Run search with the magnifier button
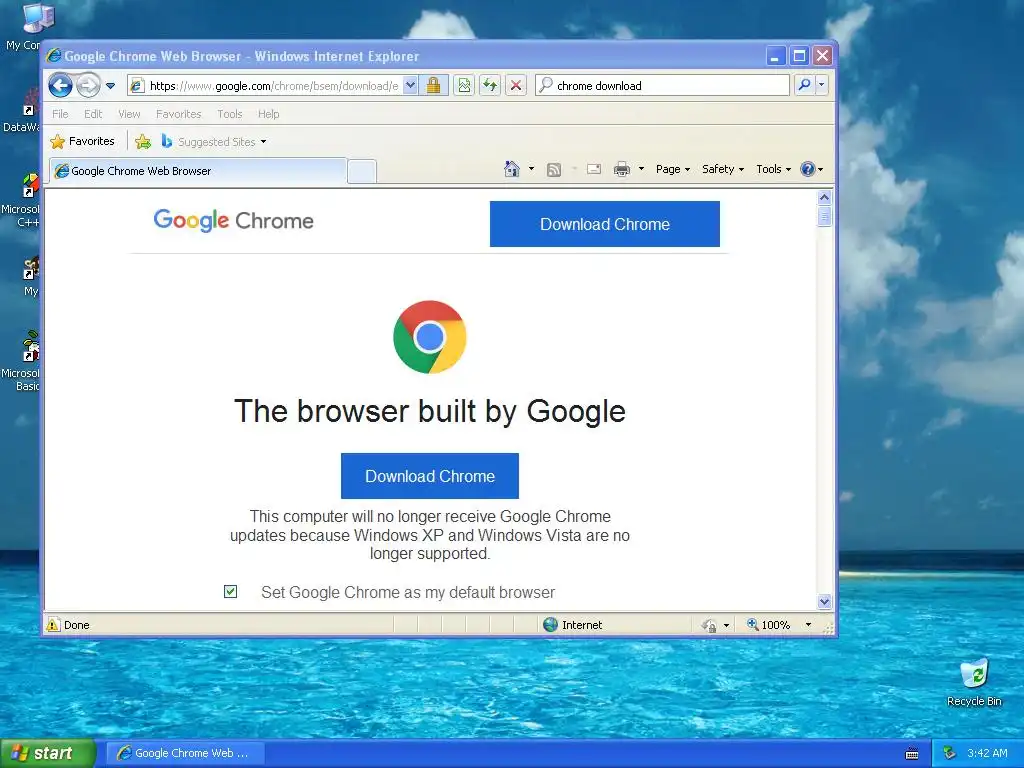The height and width of the screenshot is (768, 1024). click(x=805, y=85)
